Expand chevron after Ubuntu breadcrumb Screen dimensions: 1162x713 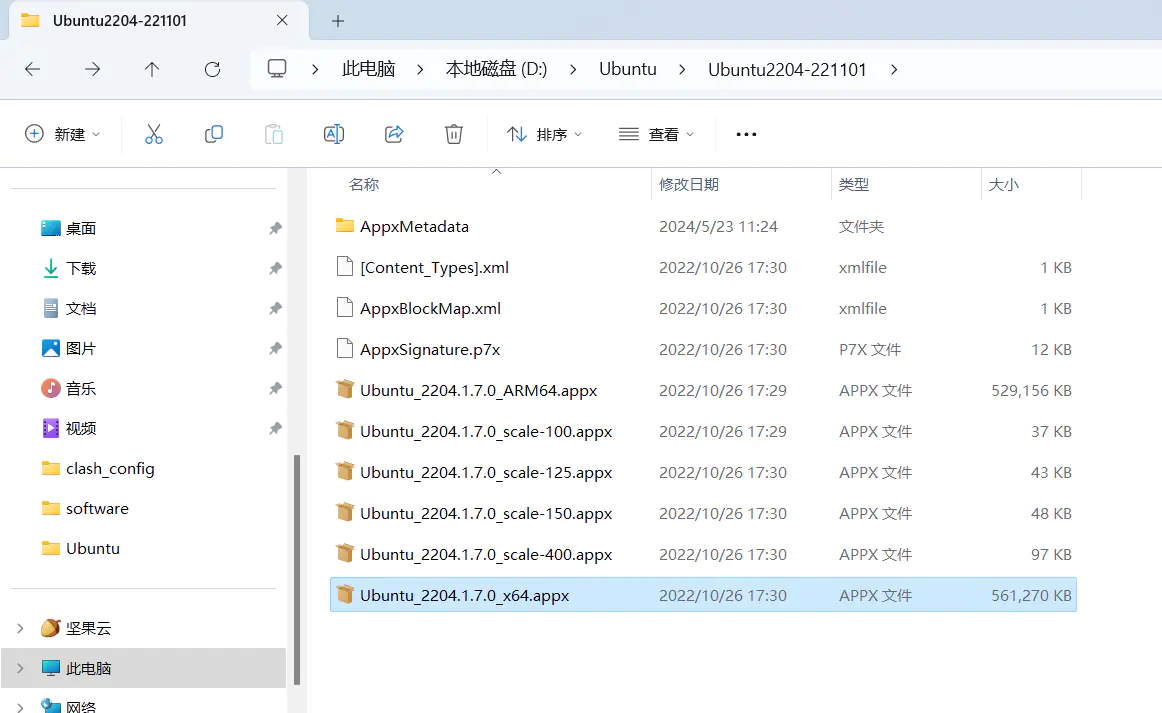683,70
